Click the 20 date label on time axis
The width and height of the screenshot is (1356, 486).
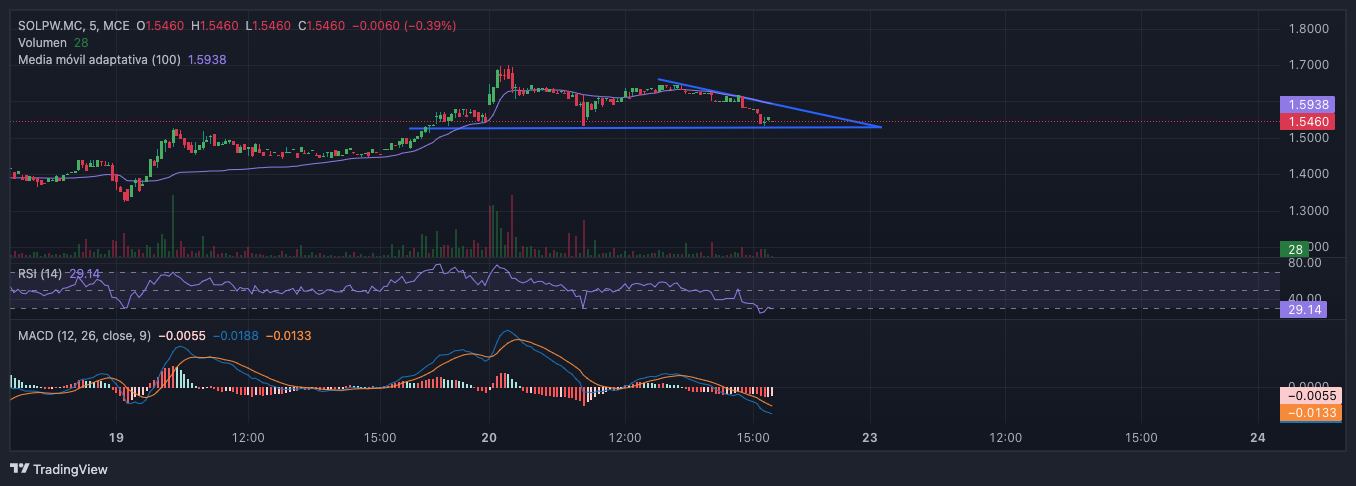489,437
